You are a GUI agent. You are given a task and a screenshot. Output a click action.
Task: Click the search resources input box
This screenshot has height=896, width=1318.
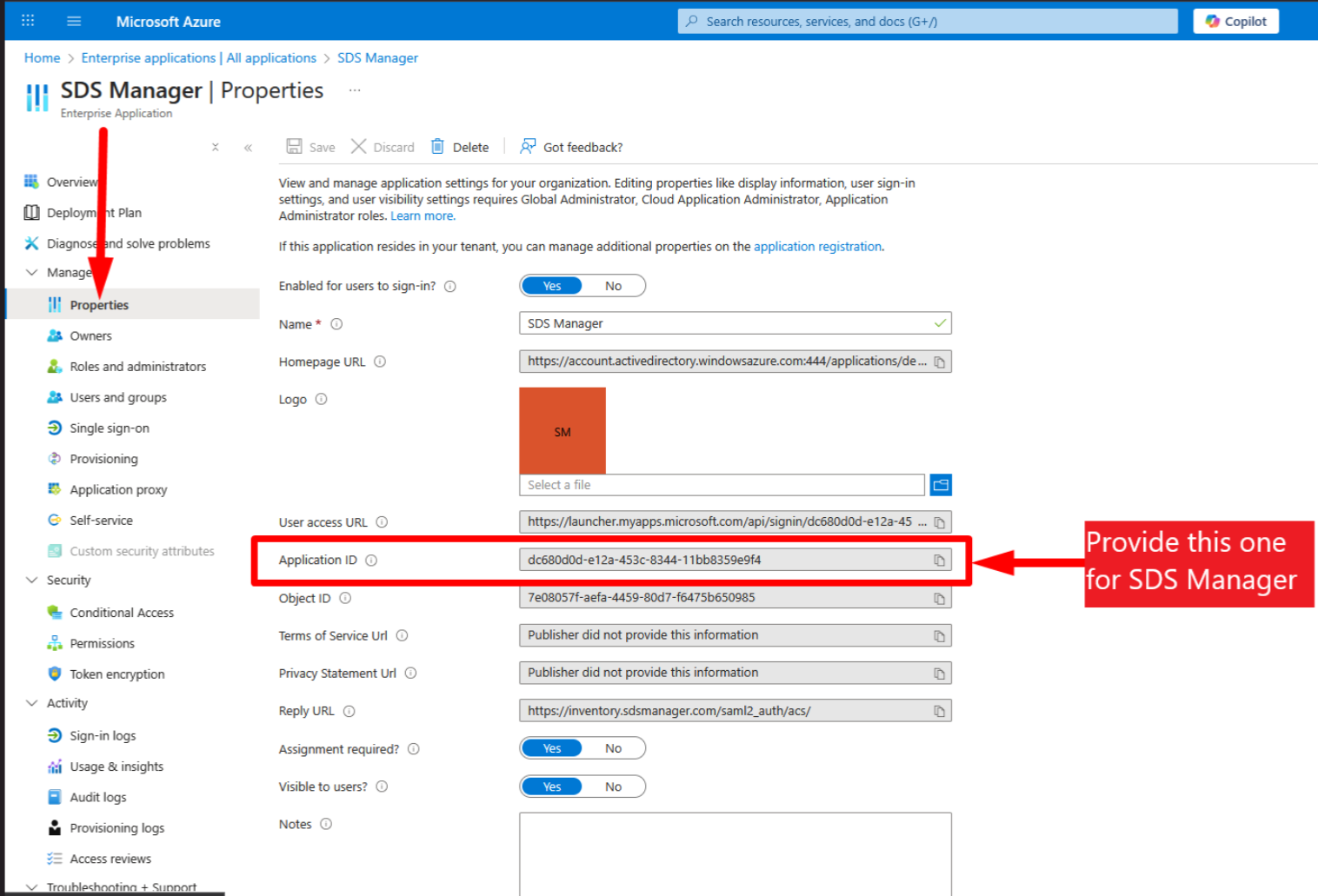(x=928, y=21)
